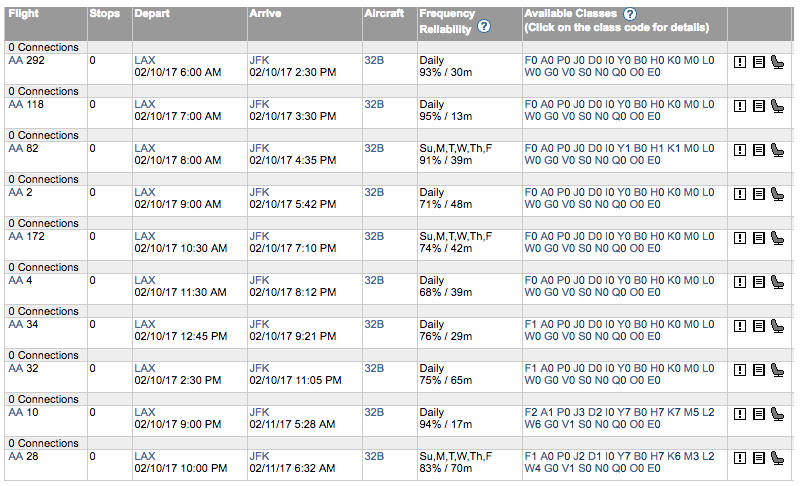
Task: View the seat map icon for AA 2
Action: click(777, 194)
